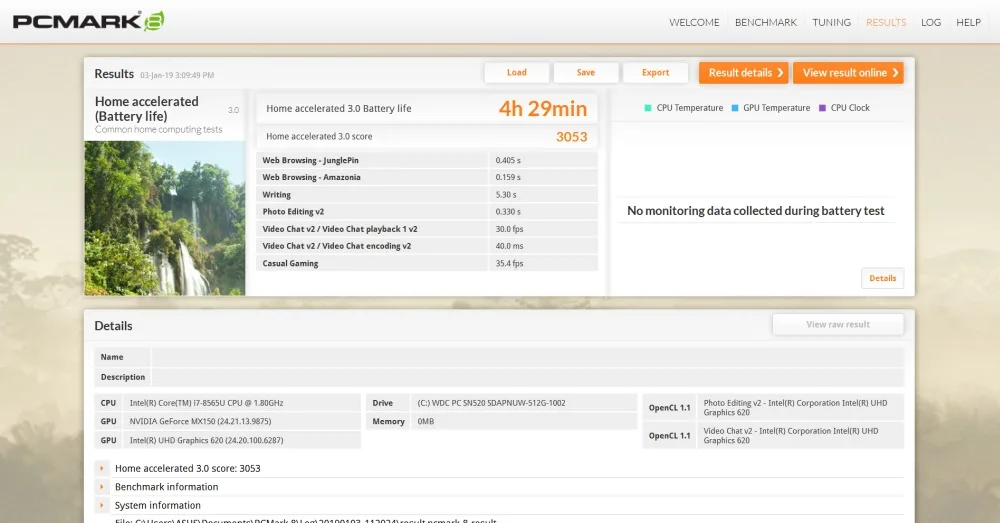1000x523 pixels.
Task: Open the Help tab
Action: pos(968,22)
